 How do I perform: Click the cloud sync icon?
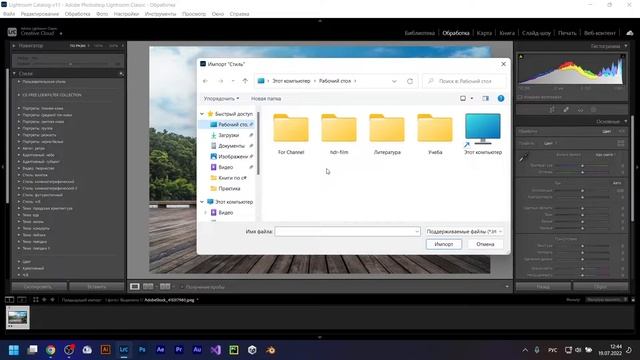tap(630, 33)
